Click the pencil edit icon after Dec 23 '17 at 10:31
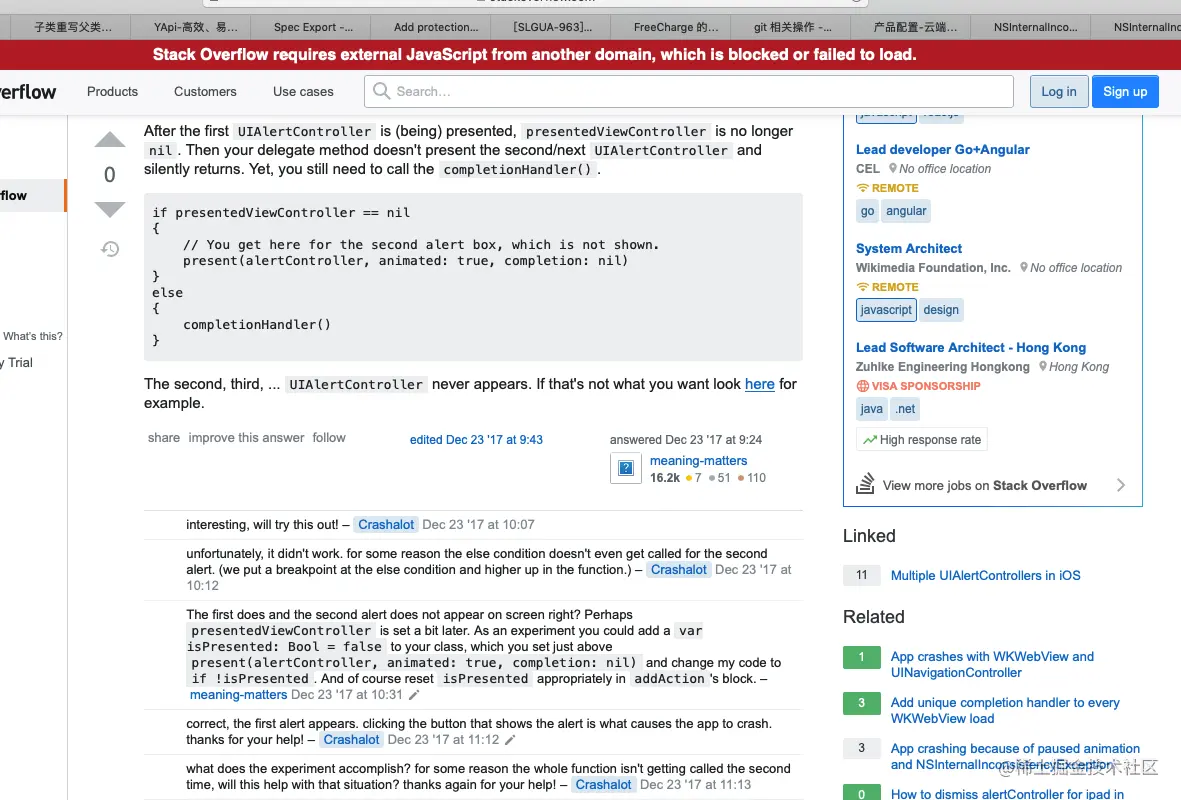Viewport: 1181px width, 800px height. [414, 695]
